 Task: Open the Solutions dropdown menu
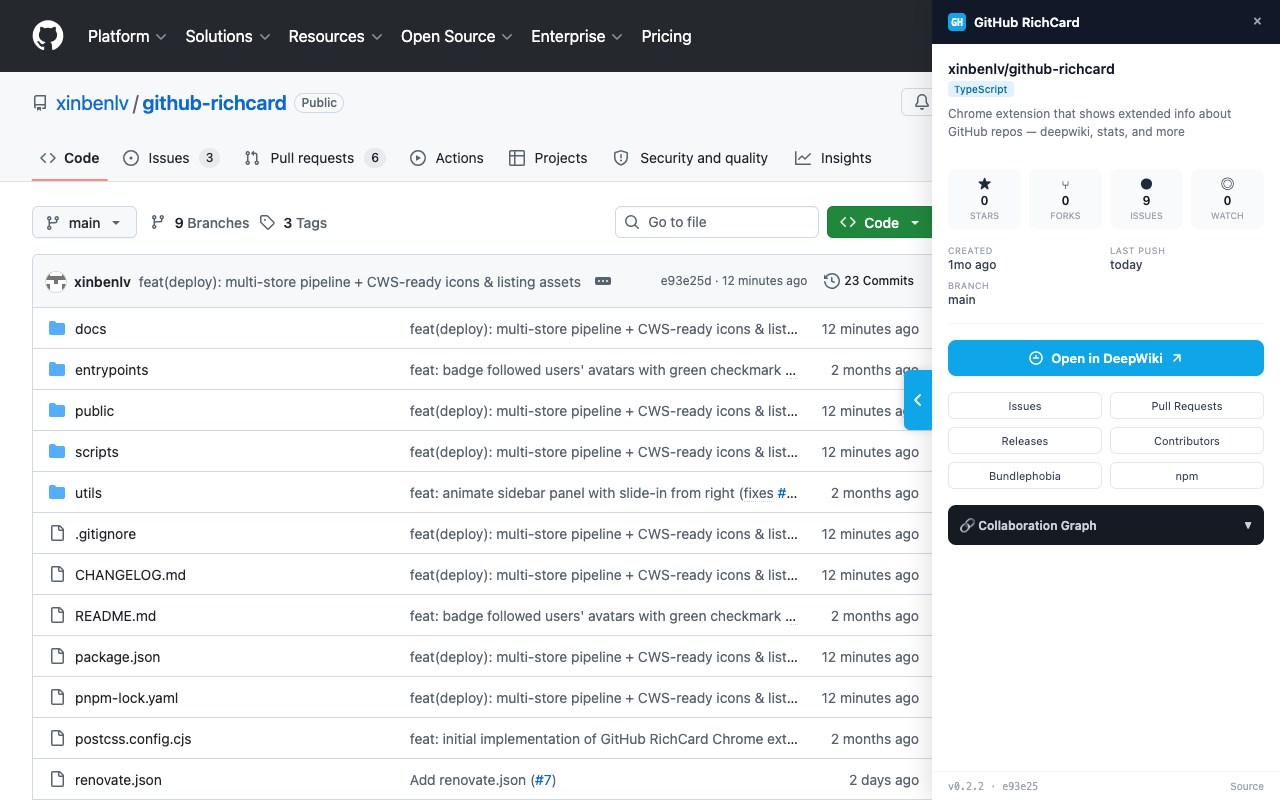tap(228, 36)
